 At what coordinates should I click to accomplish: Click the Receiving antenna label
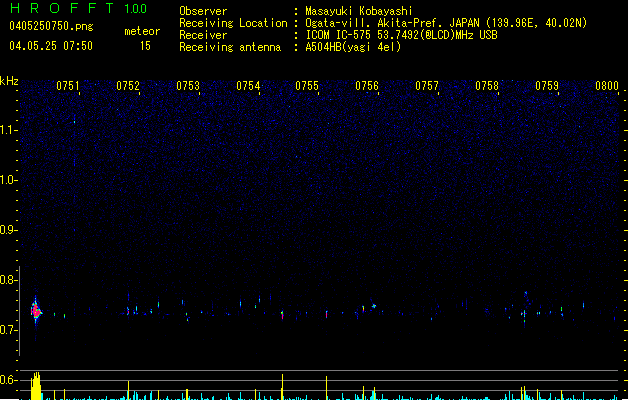230,47
